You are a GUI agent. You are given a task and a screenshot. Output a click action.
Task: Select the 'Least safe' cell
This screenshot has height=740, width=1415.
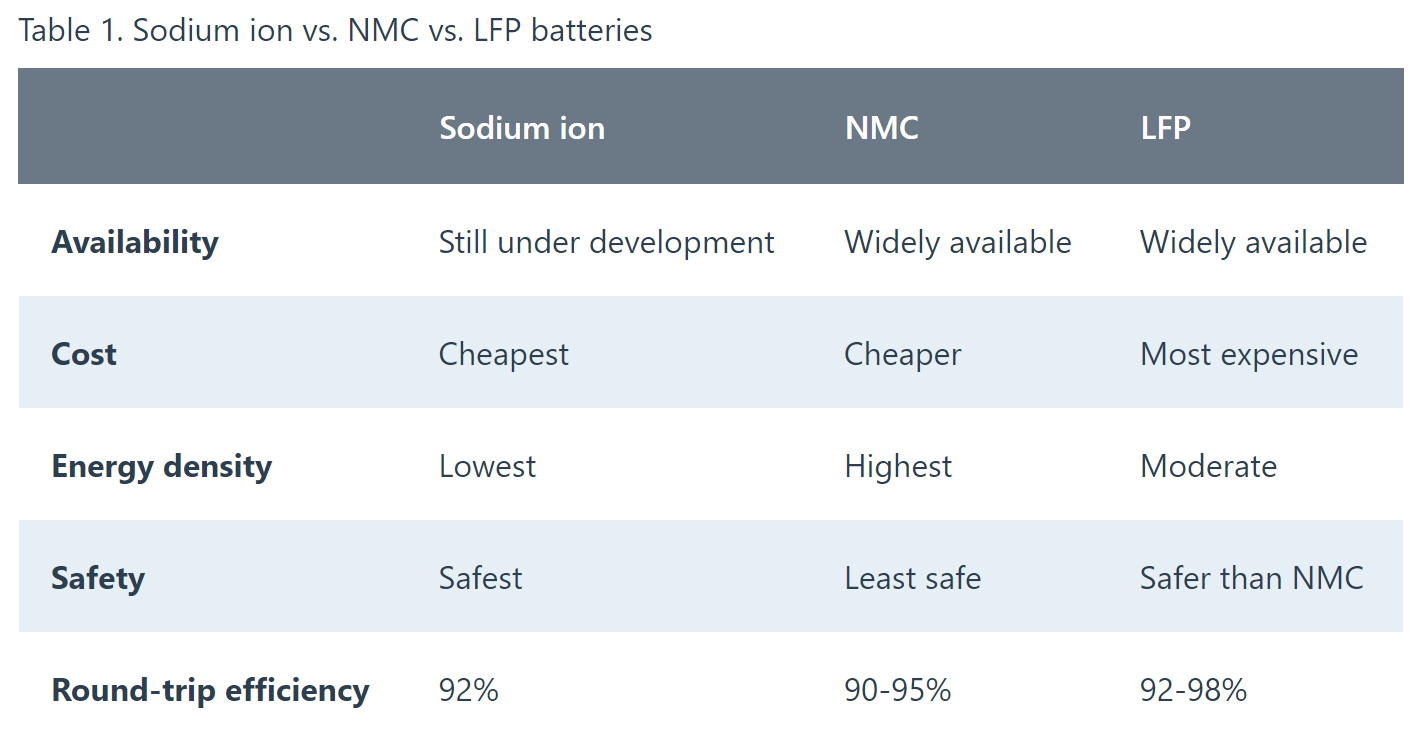pos(912,578)
